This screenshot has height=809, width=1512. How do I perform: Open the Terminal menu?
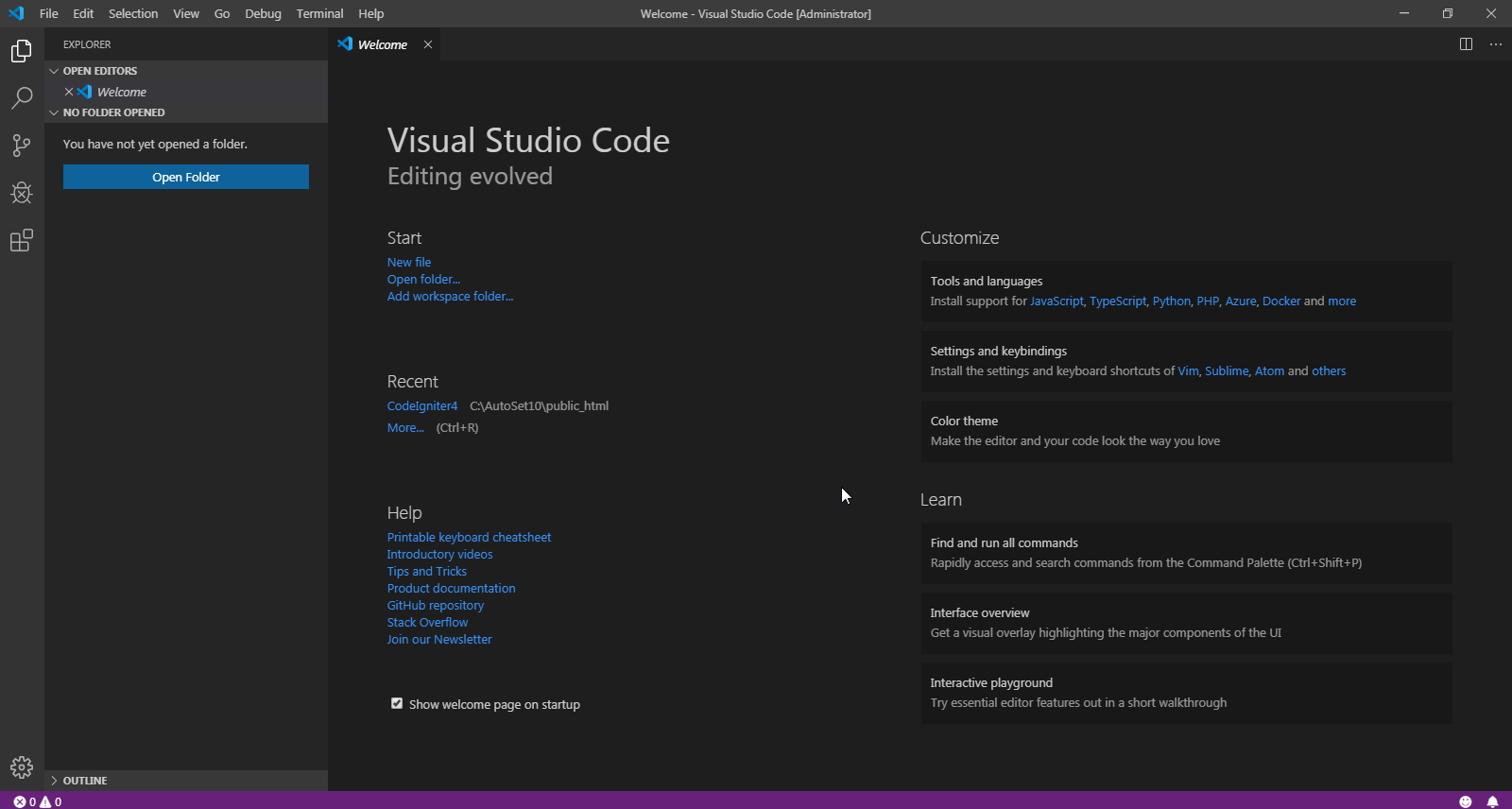pos(319,13)
